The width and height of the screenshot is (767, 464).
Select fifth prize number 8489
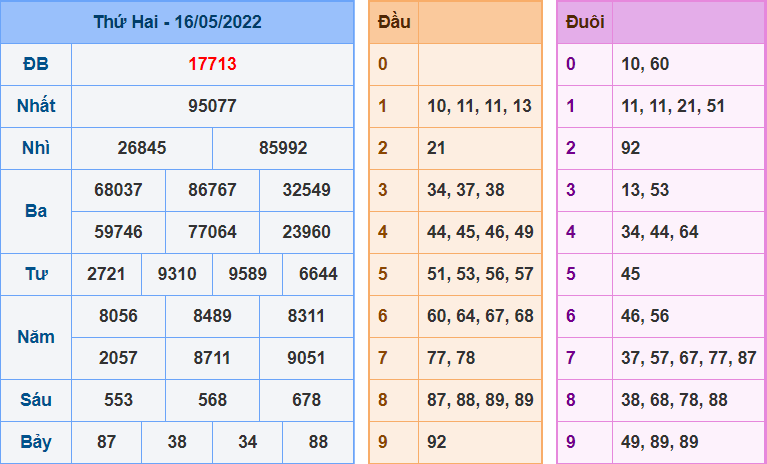pos(212,316)
